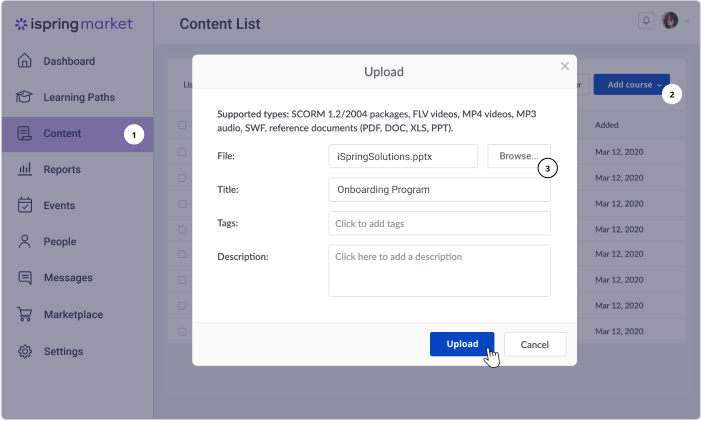Close the Upload dialog with X
This screenshot has height=421, width=701.
[x=565, y=66]
